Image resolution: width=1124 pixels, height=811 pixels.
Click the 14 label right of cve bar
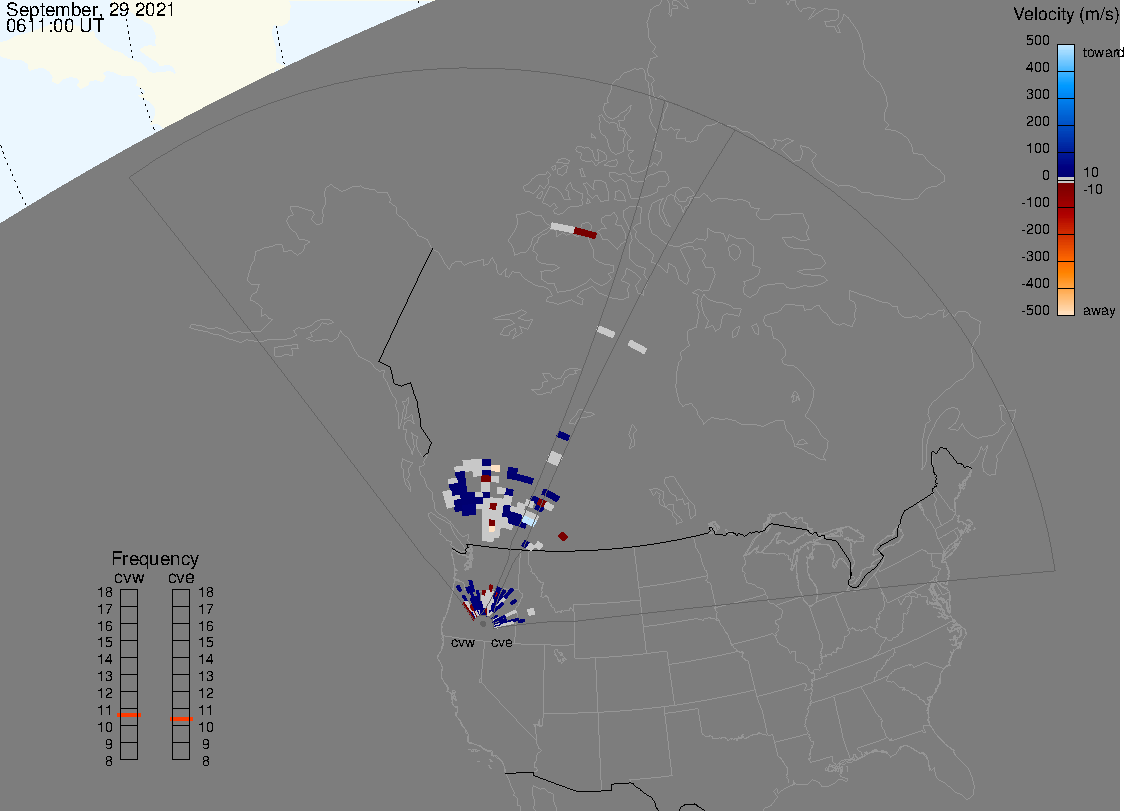click(x=206, y=660)
